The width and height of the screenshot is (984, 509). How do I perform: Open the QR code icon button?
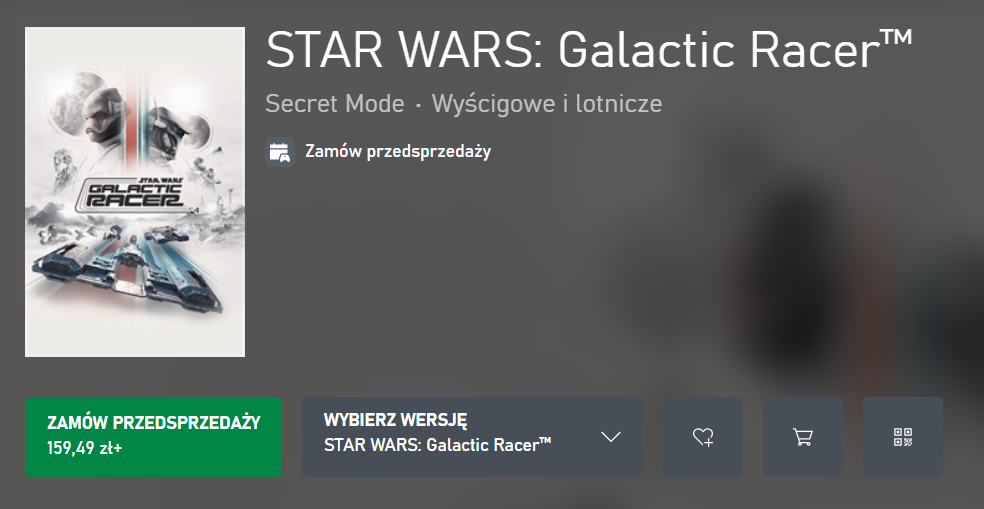[x=903, y=437]
